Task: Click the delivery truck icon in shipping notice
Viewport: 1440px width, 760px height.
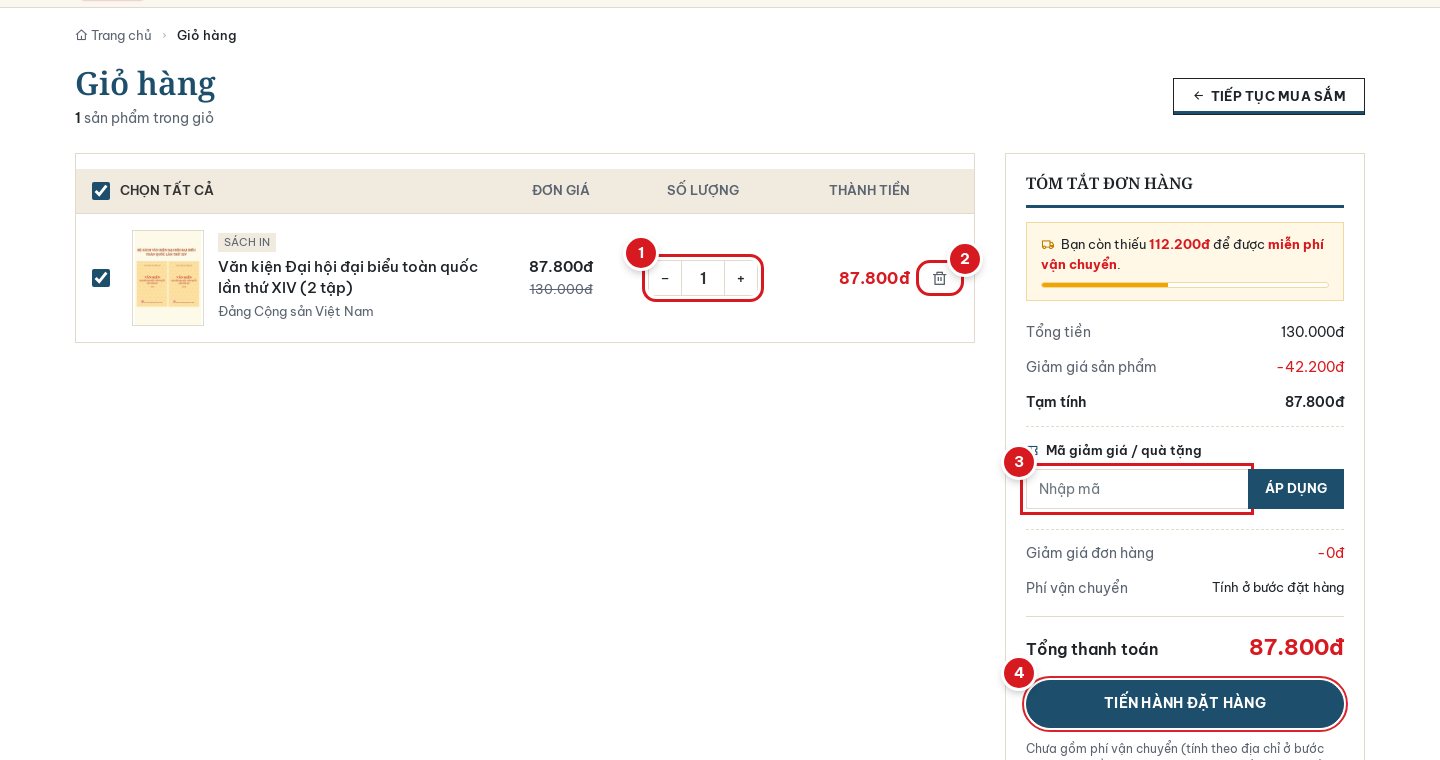Action: coord(1048,244)
